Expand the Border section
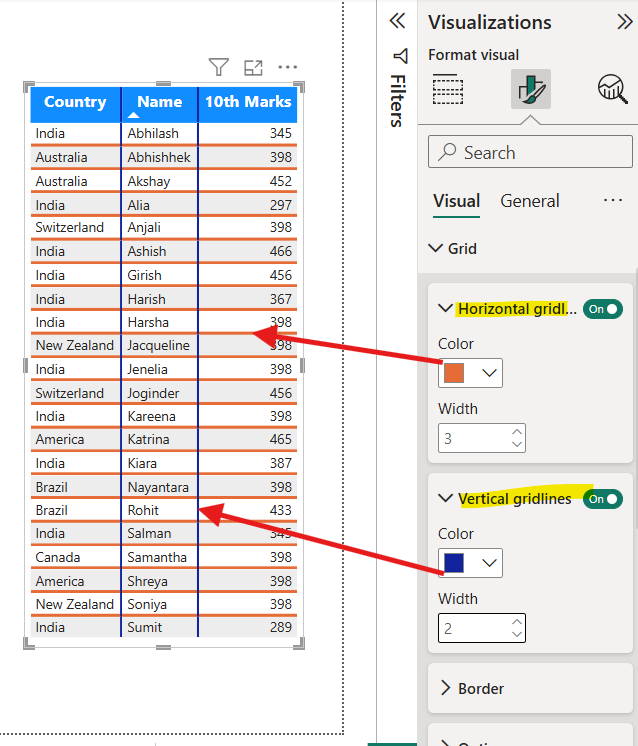 pyautogui.click(x=446, y=688)
